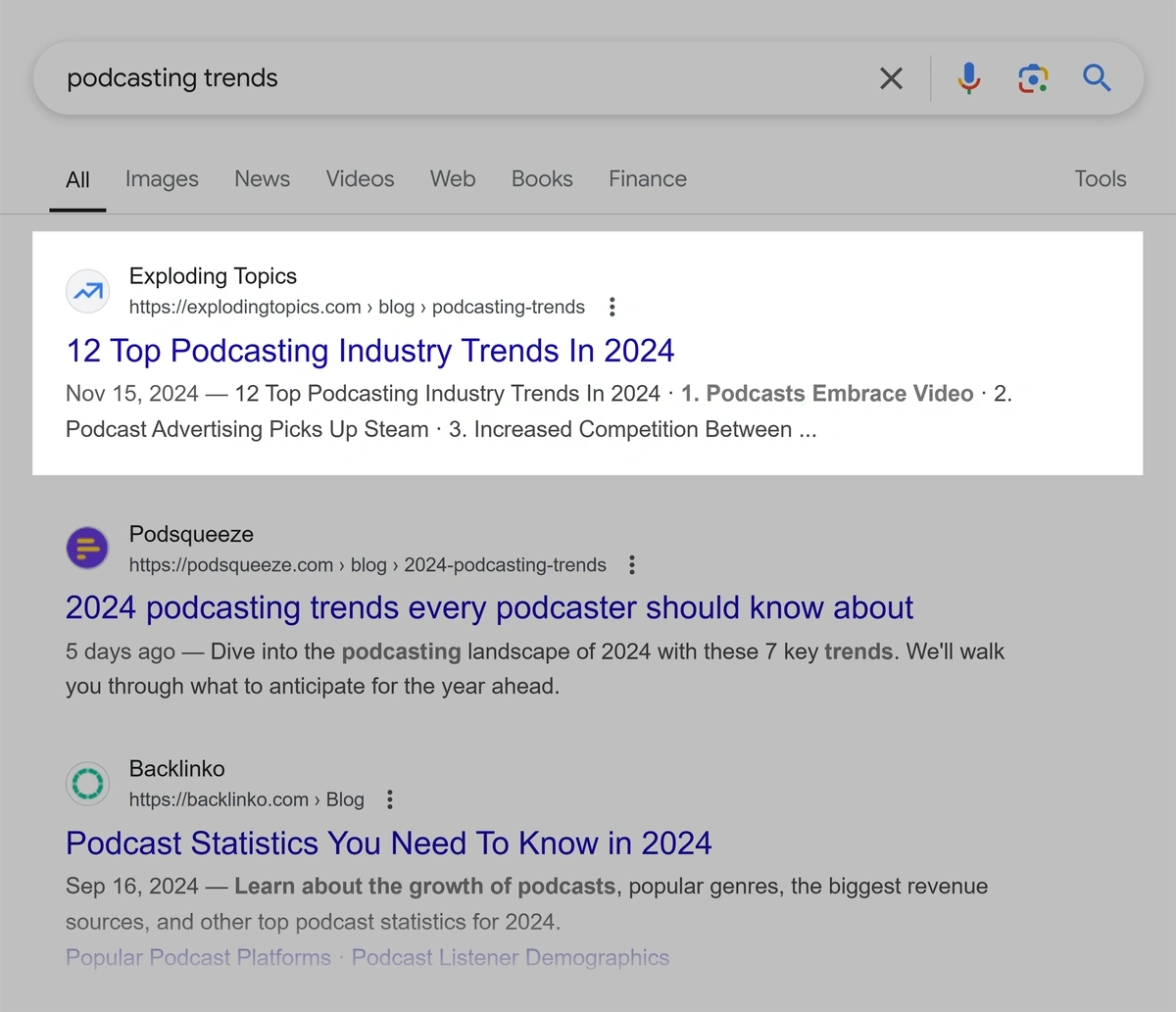Open more options for Backlinko result
The image size is (1176, 1012).
click(x=390, y=799)
